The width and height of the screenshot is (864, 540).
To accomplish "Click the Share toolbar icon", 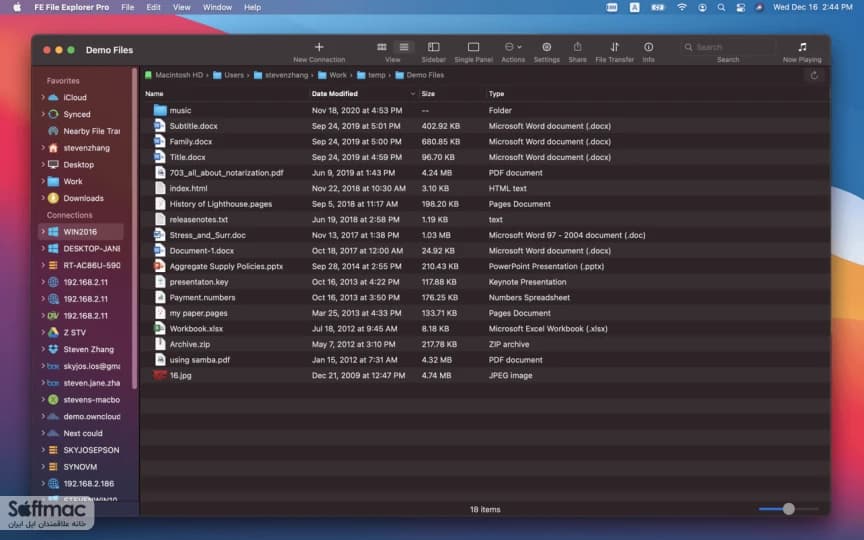I will tap(577, 47).
